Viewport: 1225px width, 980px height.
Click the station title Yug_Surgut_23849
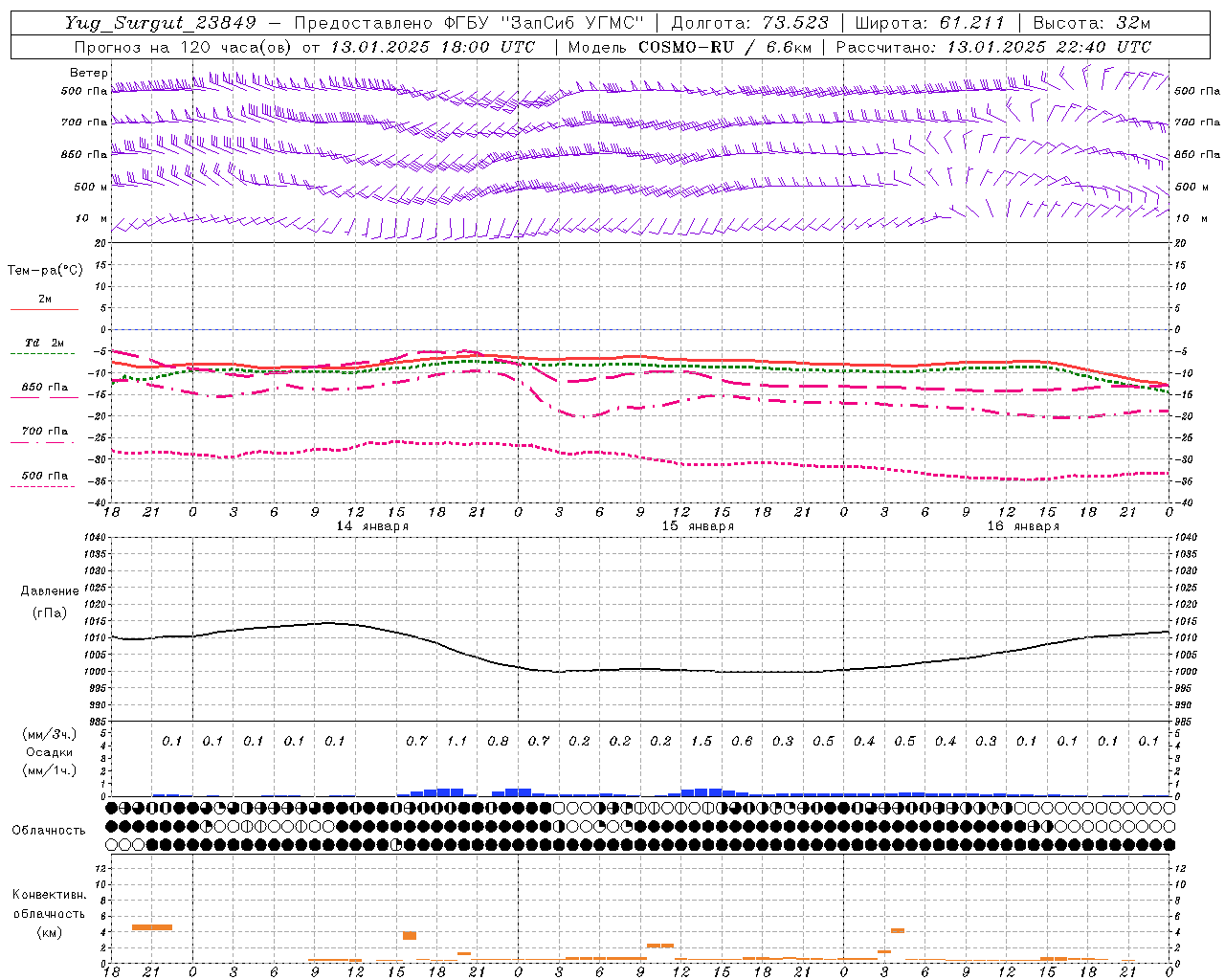coord(161,23)
